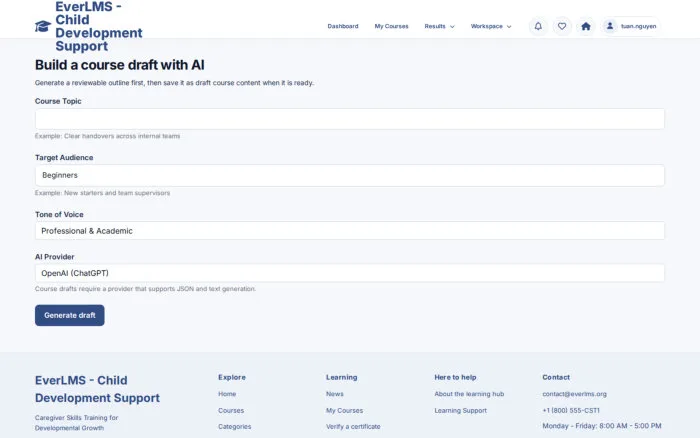Viewport: 700px width, 438px height.
Task: Go to the home icon button
Action: click(x=586, y=26)
